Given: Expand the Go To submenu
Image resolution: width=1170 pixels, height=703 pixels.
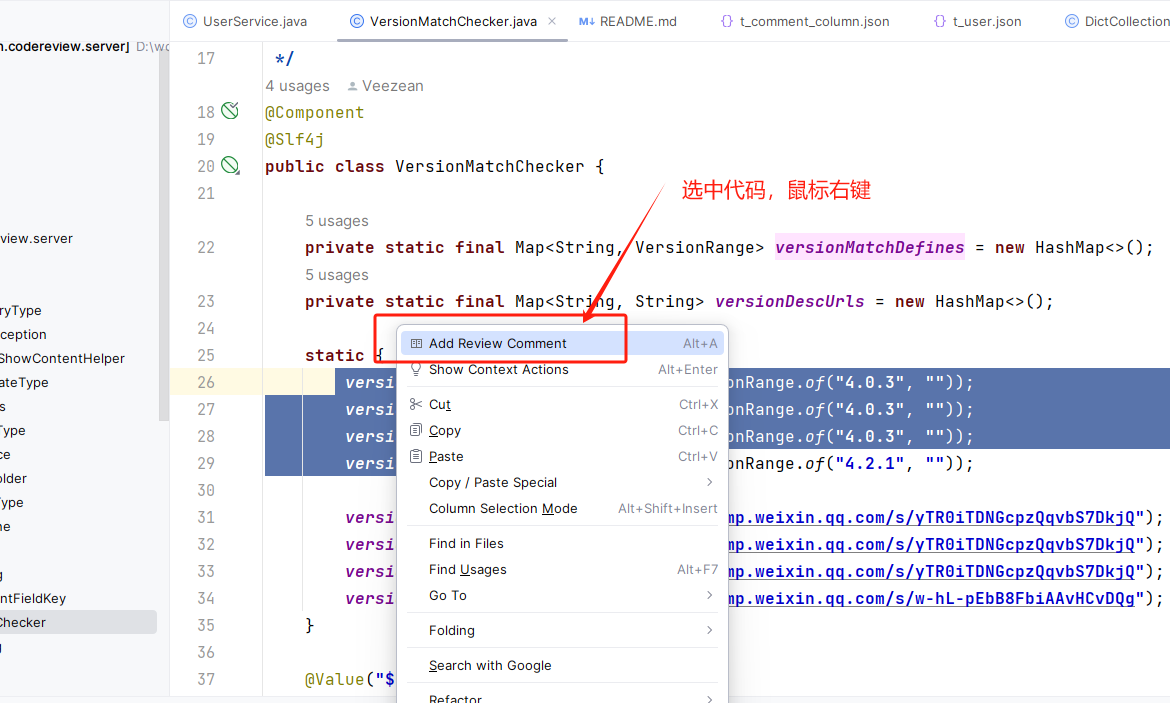Looking at the screenshot, I should 448,596.
